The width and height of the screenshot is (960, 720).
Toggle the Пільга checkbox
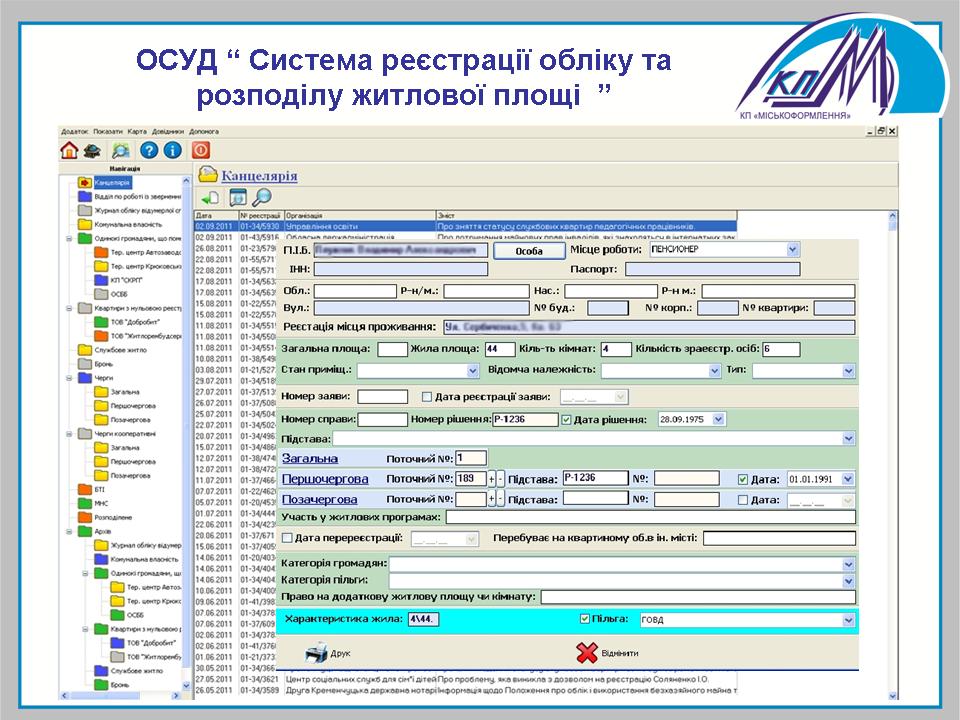tap(585, 619)
